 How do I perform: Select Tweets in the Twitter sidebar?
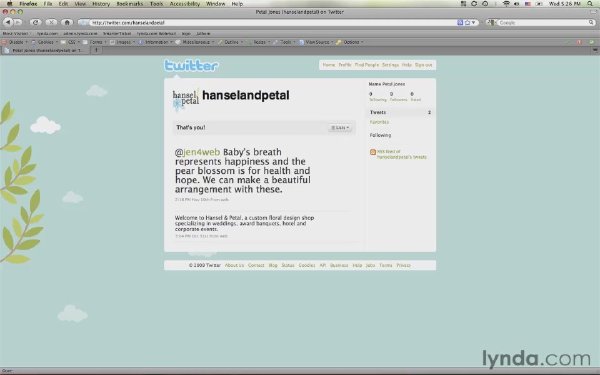(x=401, y=112)
